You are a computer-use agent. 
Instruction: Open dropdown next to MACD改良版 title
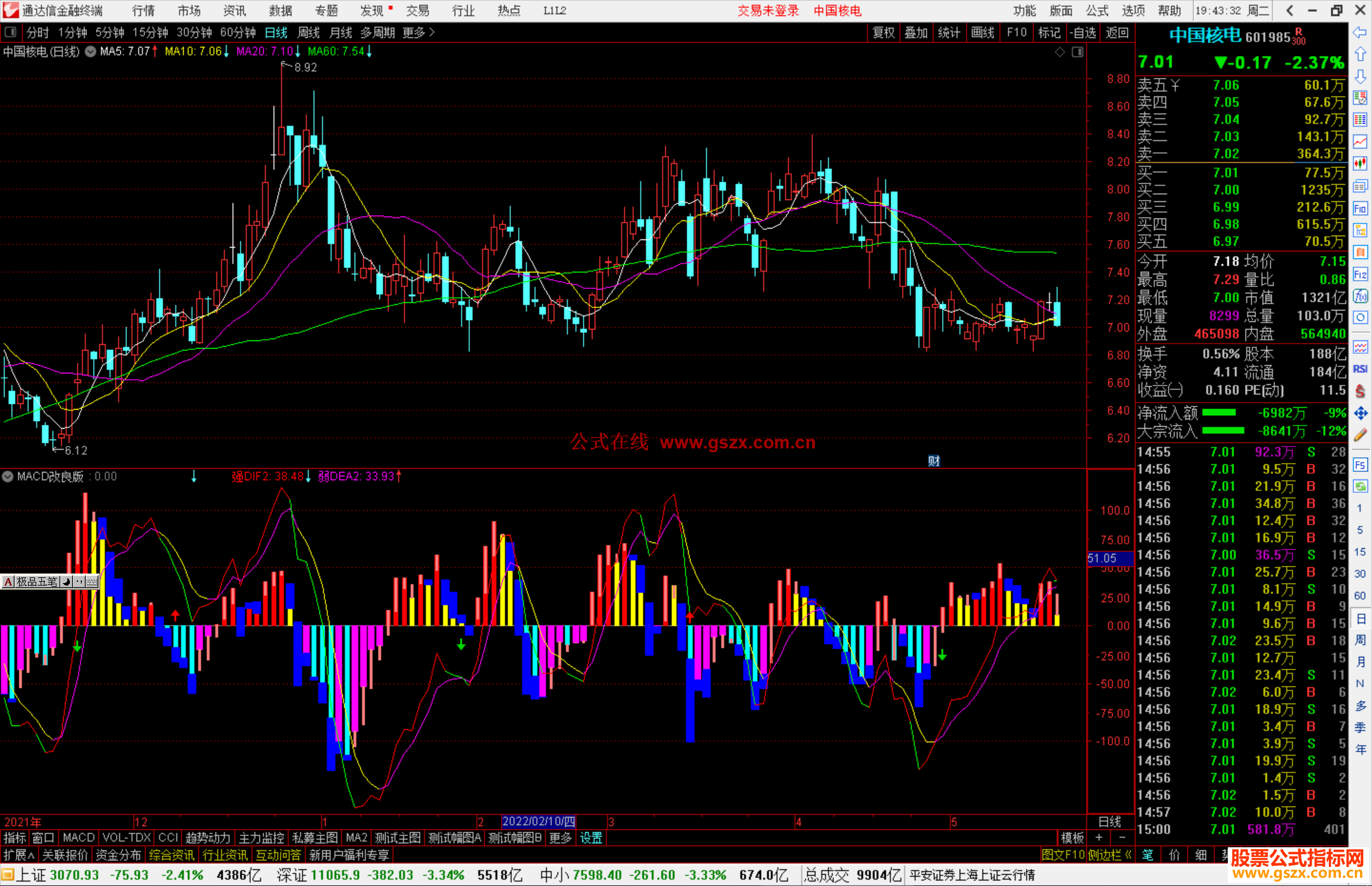(8, 476)
